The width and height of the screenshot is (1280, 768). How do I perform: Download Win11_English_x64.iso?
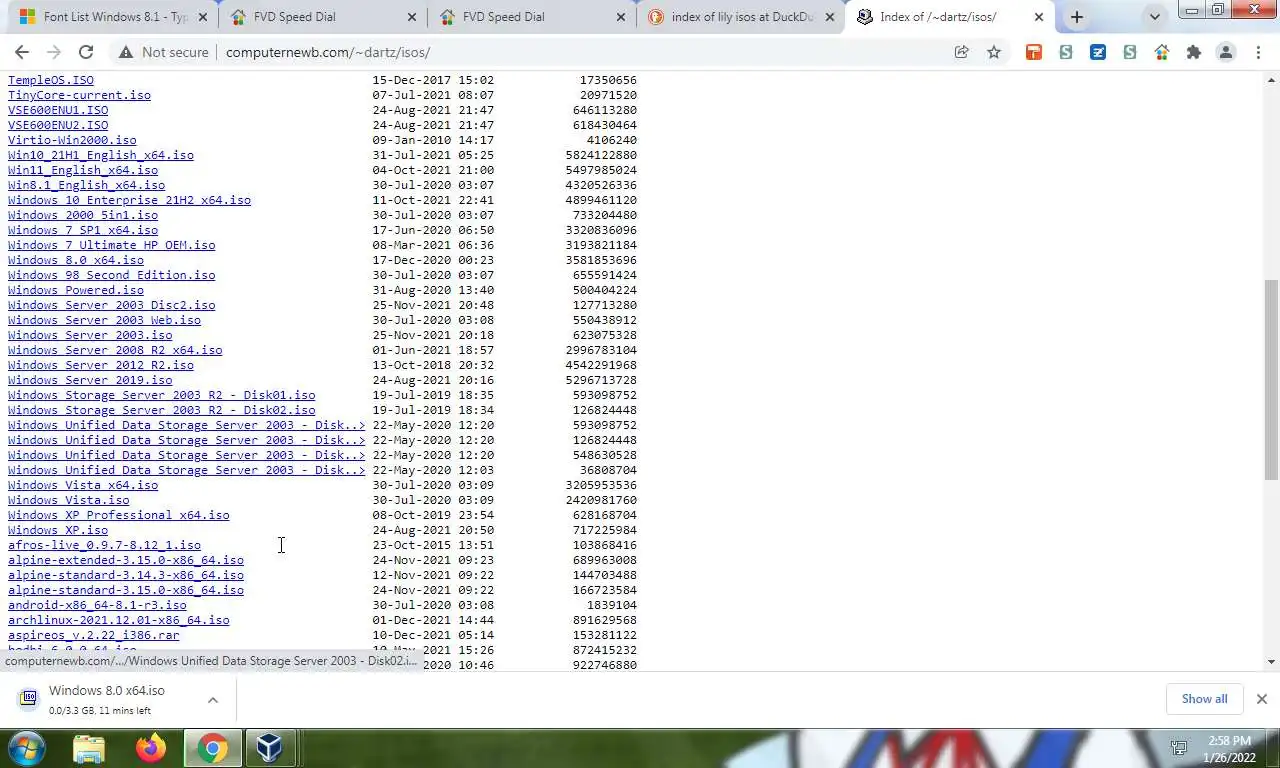(x=83, y=170)
